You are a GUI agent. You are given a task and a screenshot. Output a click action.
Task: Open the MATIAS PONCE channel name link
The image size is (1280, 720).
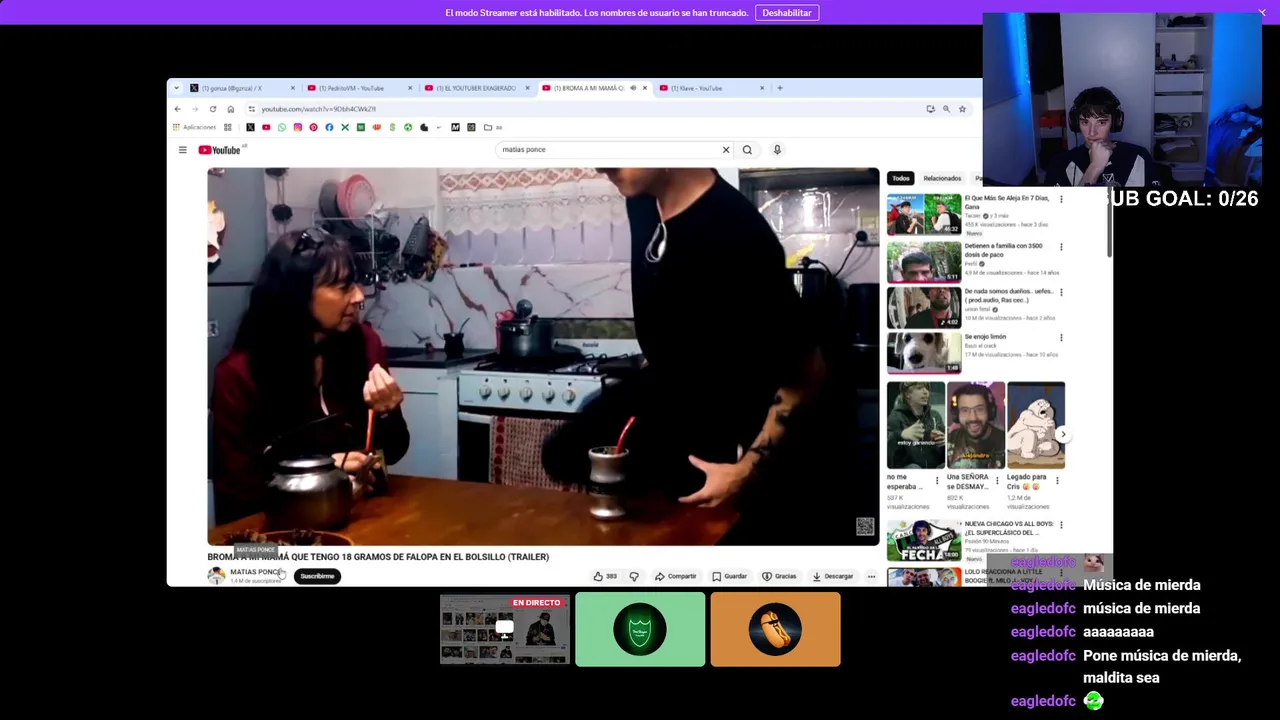255,572
